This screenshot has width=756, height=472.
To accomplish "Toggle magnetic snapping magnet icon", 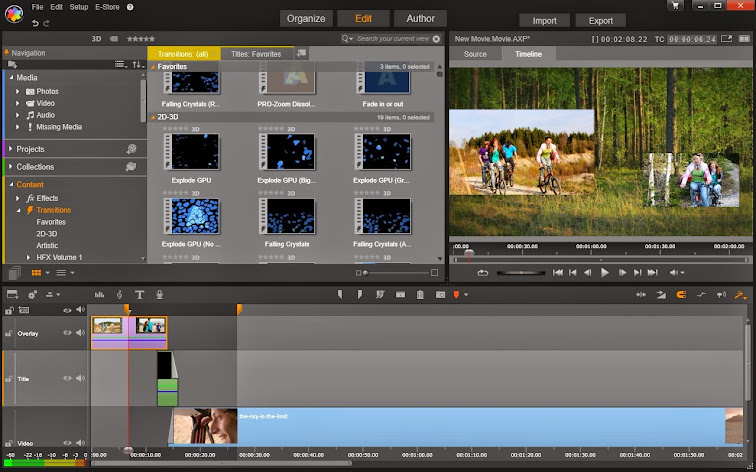I will 682,294.
